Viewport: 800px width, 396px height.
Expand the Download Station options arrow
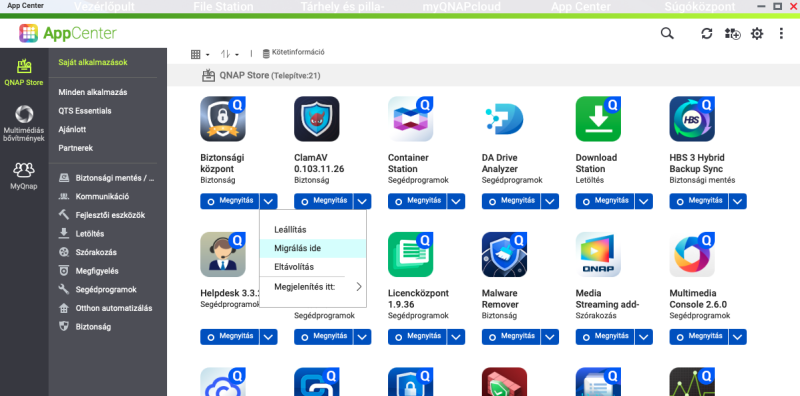coord(644,201)
